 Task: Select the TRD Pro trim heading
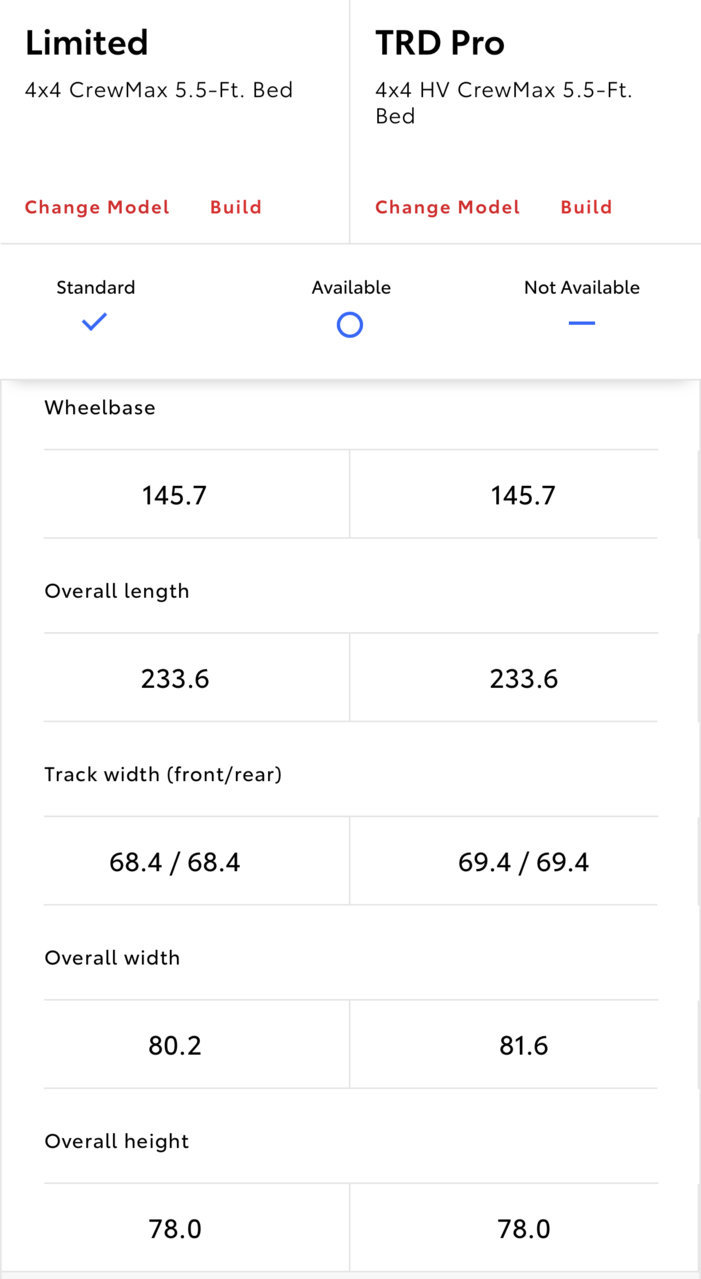(440, 43)
